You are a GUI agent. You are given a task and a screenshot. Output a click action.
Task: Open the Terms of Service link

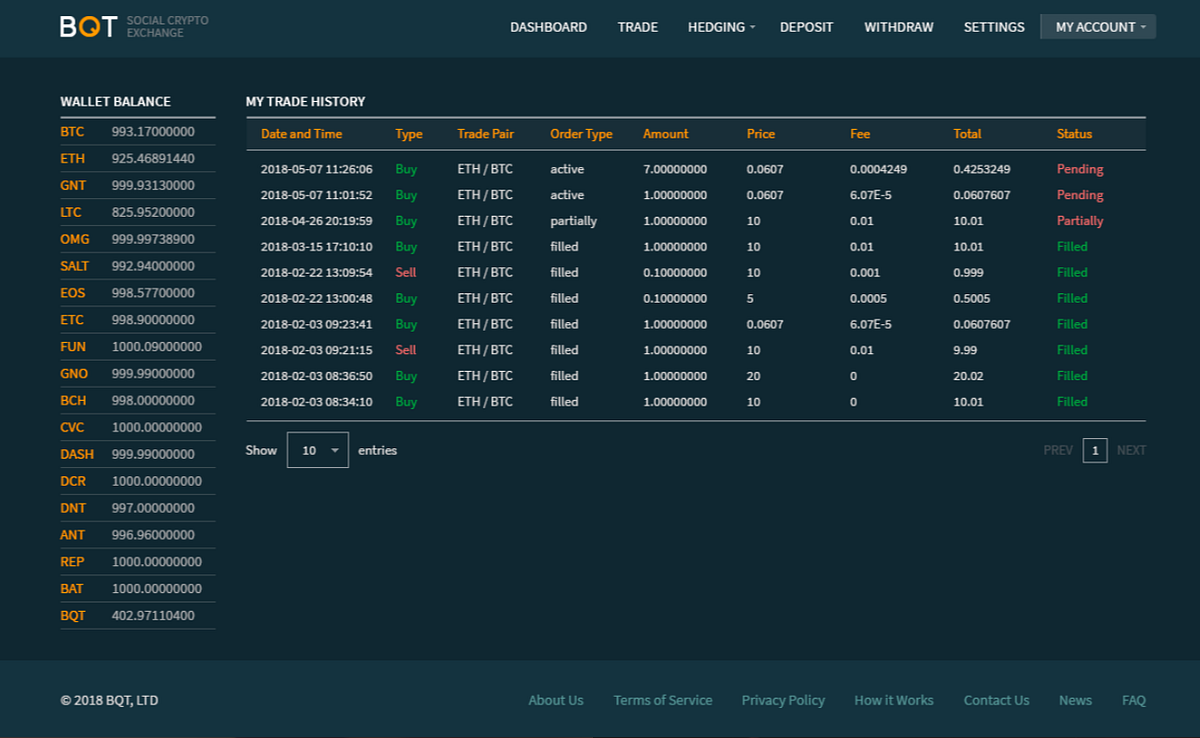click(x=662, y=700)
